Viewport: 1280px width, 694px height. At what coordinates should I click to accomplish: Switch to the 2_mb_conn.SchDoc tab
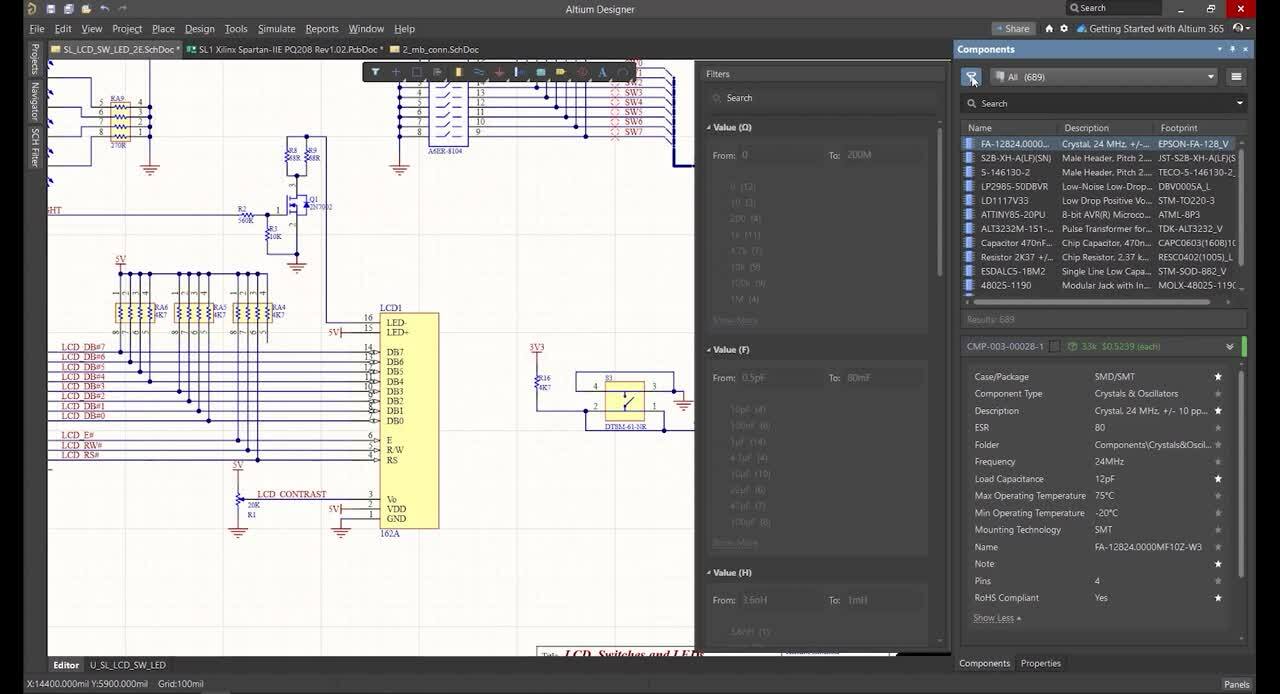438,49
